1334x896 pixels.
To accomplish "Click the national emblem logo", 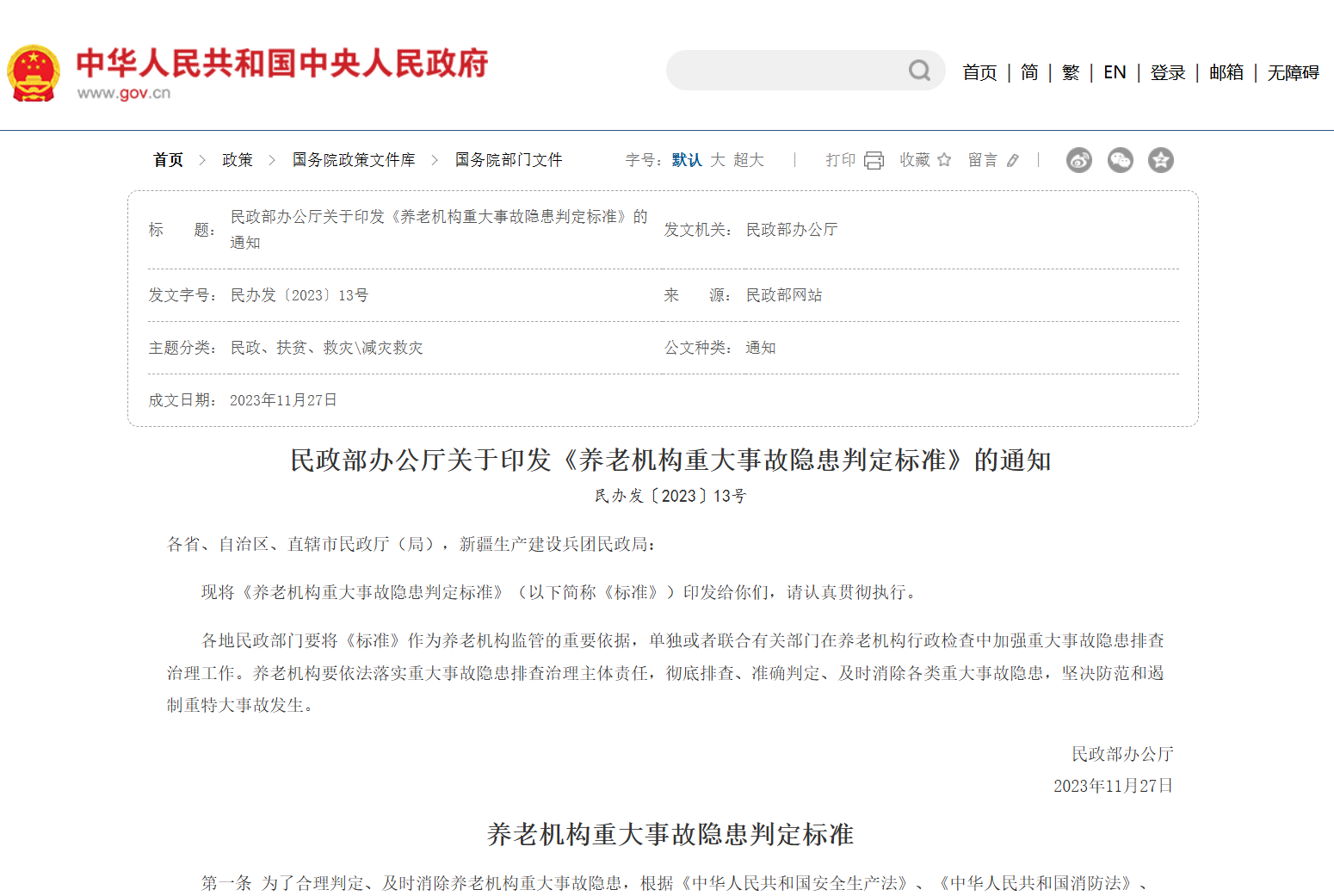I will pos(34,73).
